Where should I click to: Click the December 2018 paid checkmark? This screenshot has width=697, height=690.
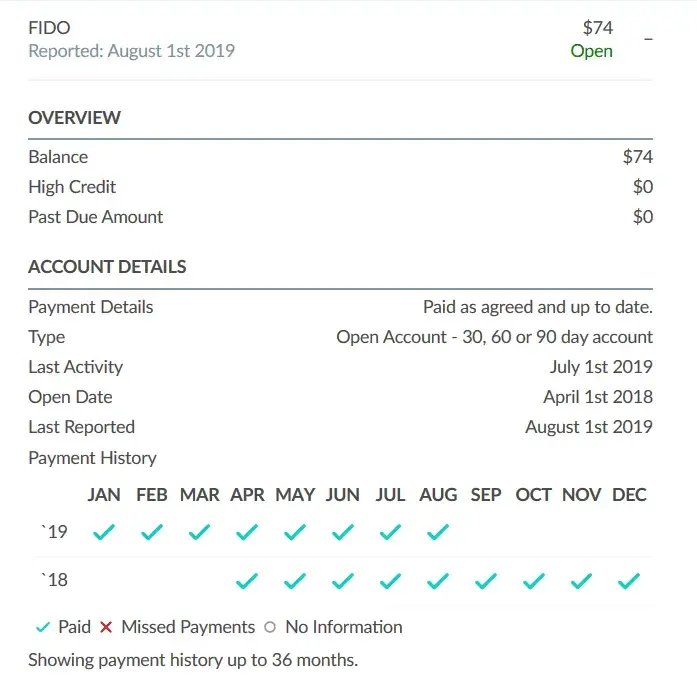pyautogui.click(x=629, y=580)
